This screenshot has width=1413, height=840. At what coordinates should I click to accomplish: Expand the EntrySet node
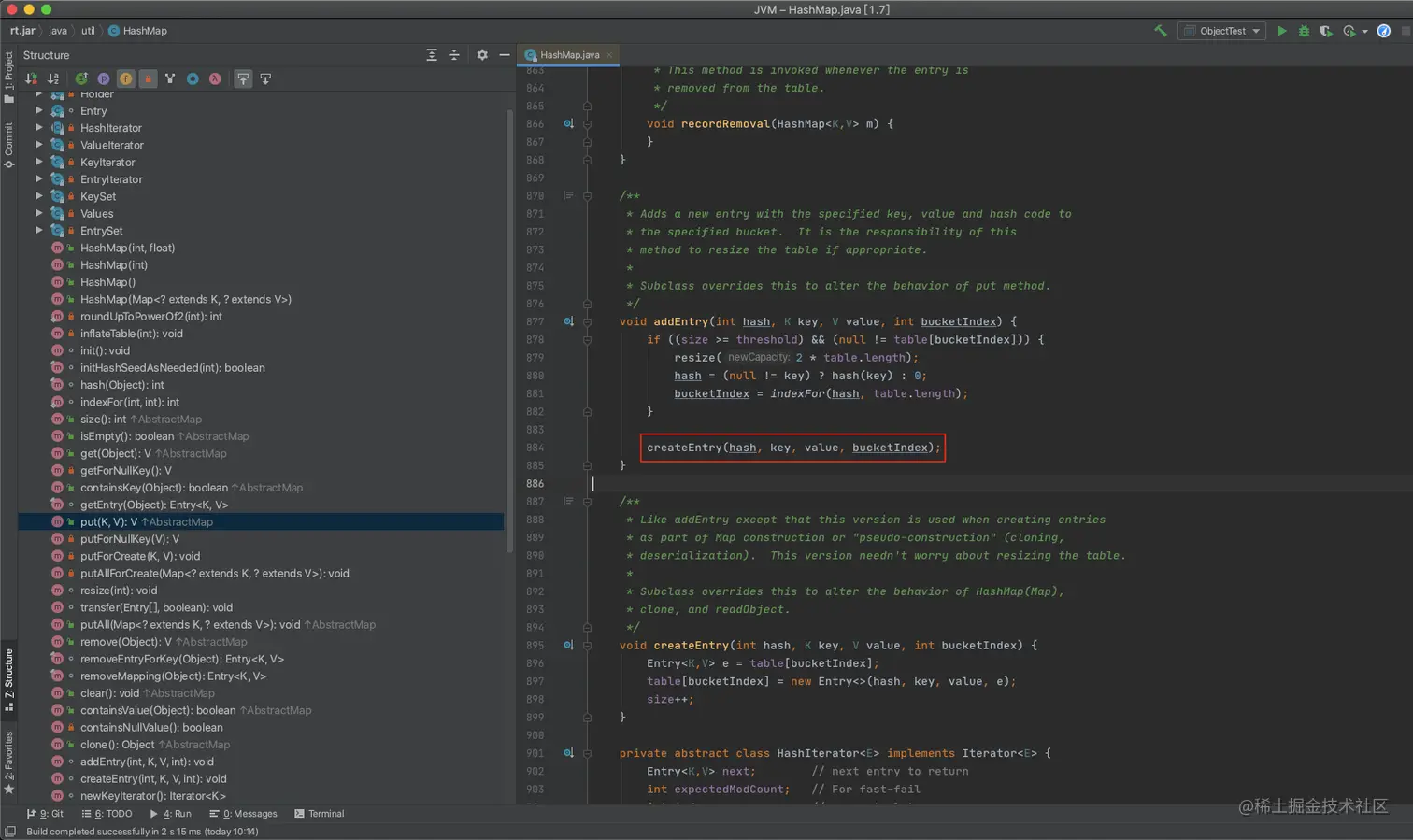pyautogui.click(x=39, y=230)
